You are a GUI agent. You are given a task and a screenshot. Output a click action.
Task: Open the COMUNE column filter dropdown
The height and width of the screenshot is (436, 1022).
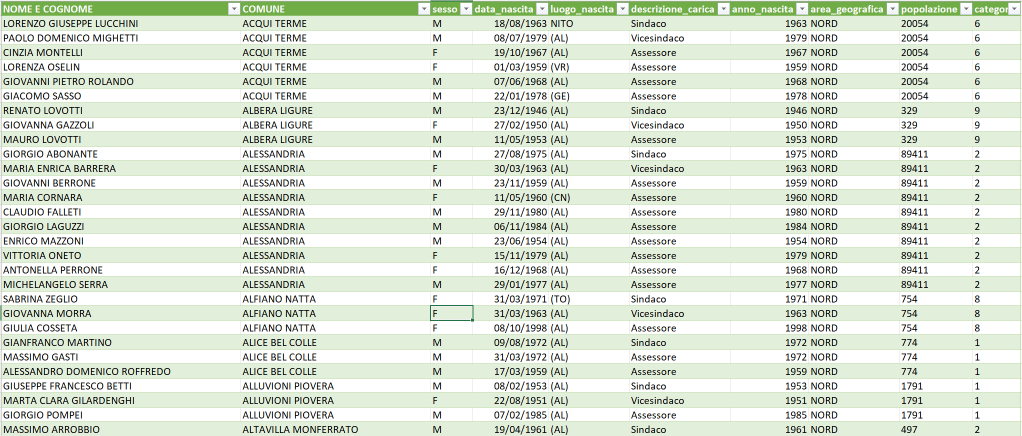[423, 8]
